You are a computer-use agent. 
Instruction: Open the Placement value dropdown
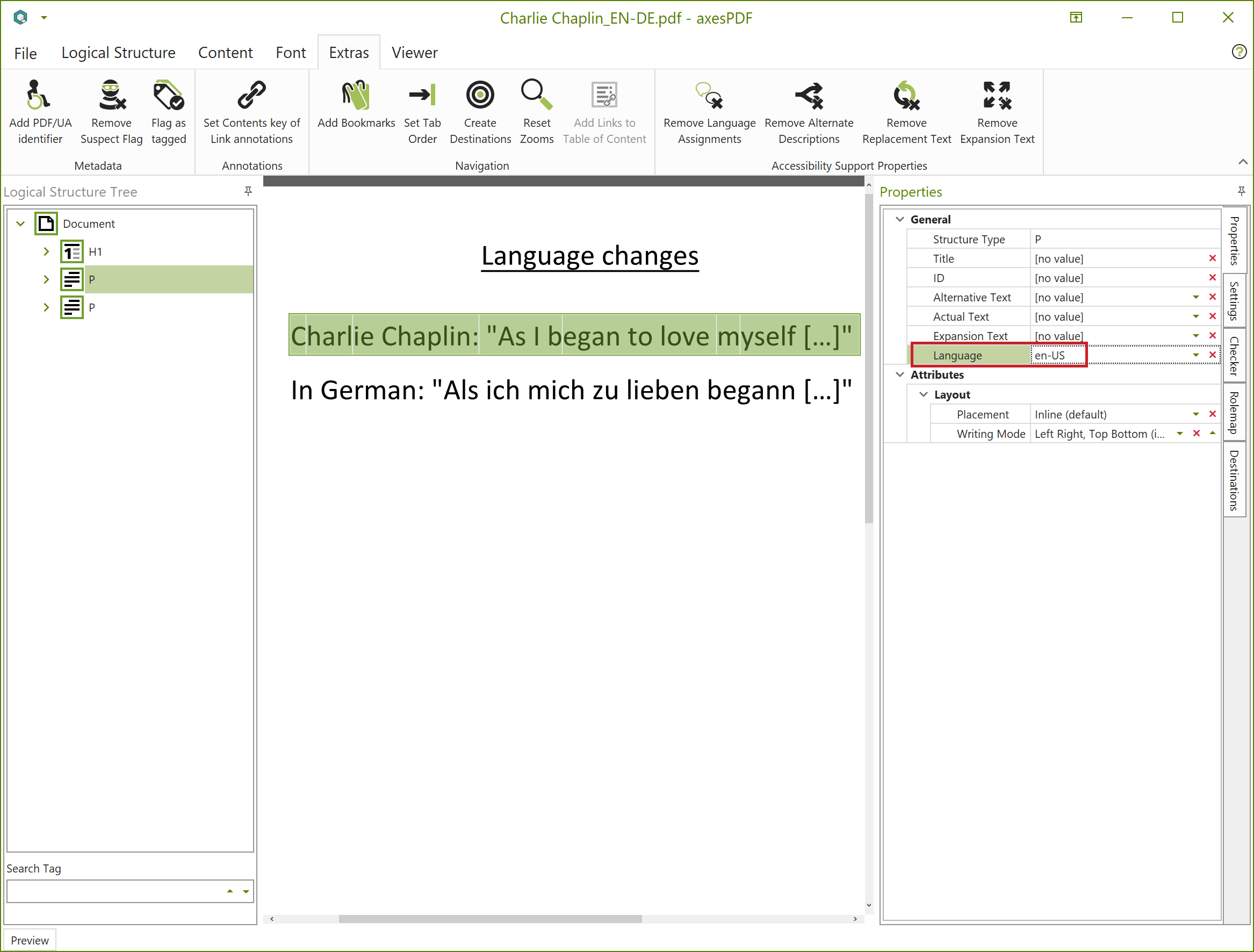[x=1195, y=414]
